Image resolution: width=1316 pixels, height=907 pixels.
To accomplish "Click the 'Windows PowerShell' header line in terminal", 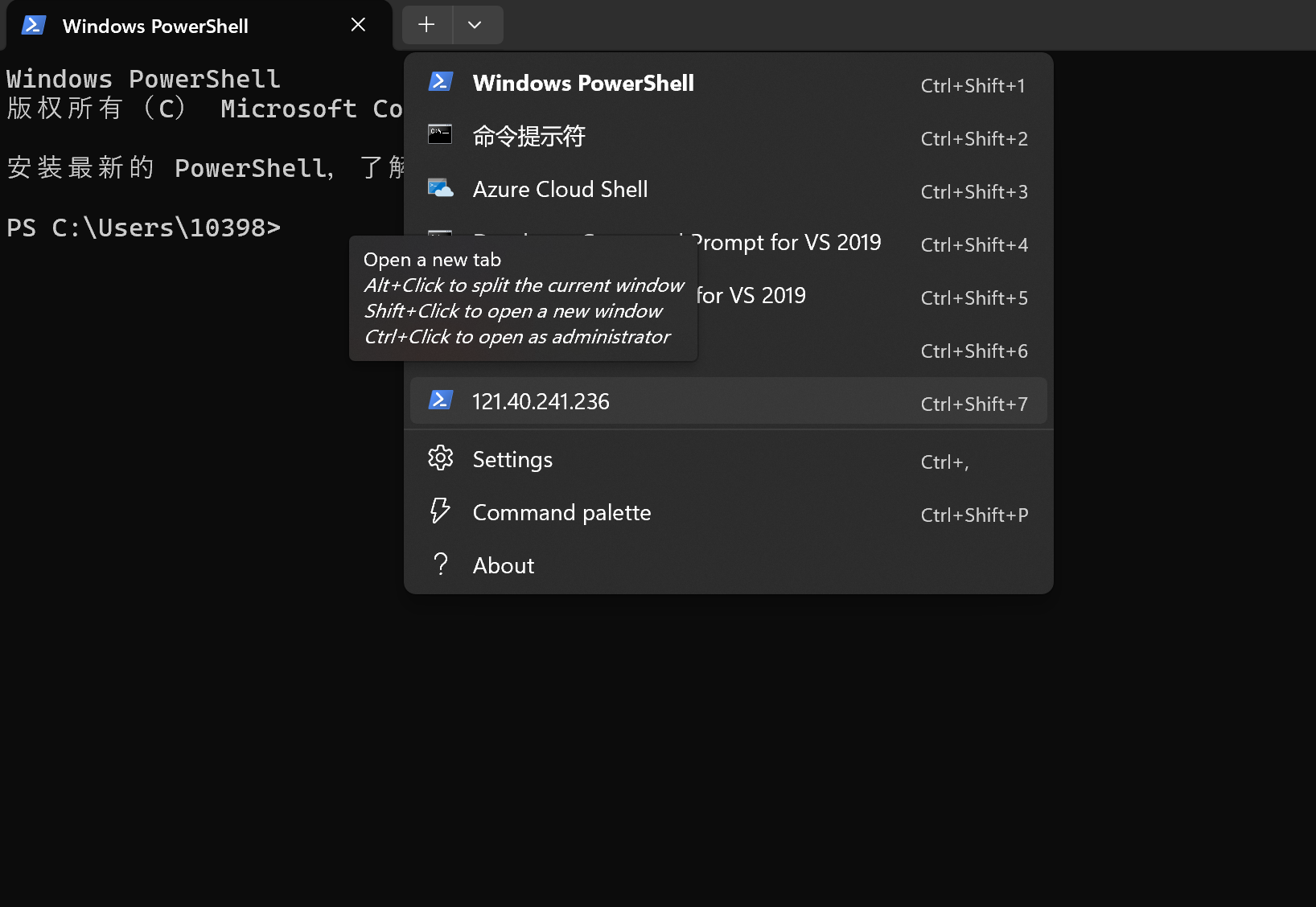I will click(x=143, y=79).
